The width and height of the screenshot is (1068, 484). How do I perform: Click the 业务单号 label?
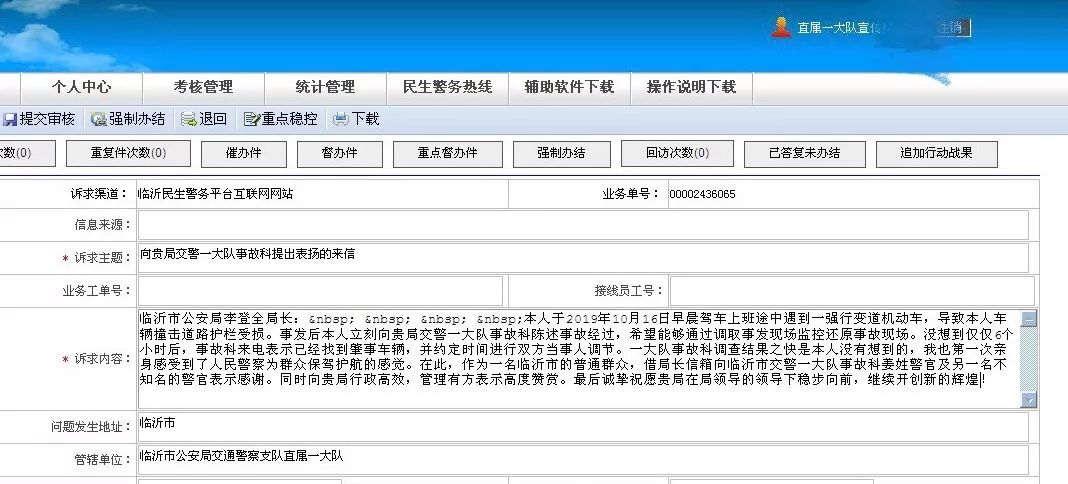[x=631, y=193]
